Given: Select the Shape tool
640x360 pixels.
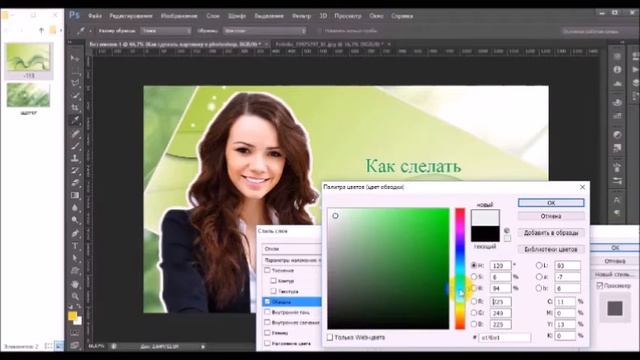Looking at the screenshot, I should 75,271.
